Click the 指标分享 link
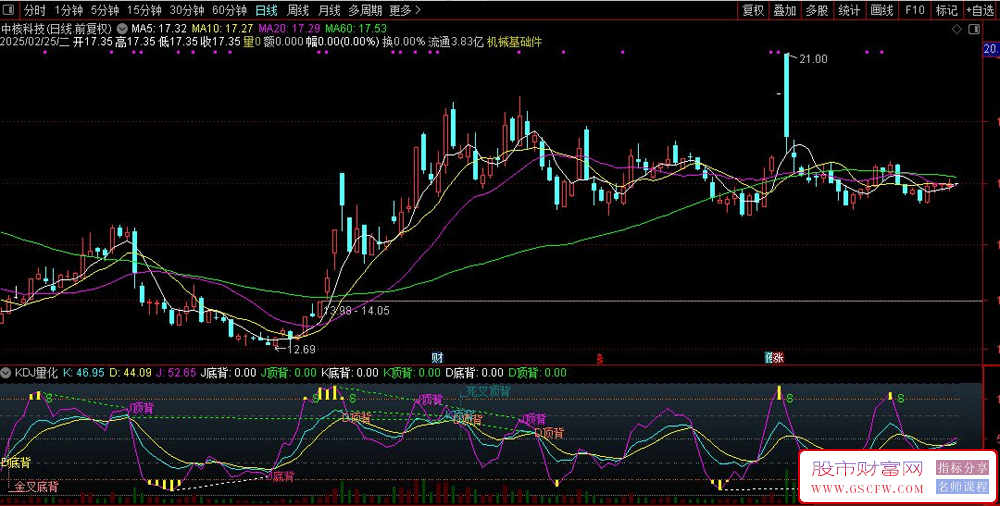1000x506 pixels. tap(962, 468)
